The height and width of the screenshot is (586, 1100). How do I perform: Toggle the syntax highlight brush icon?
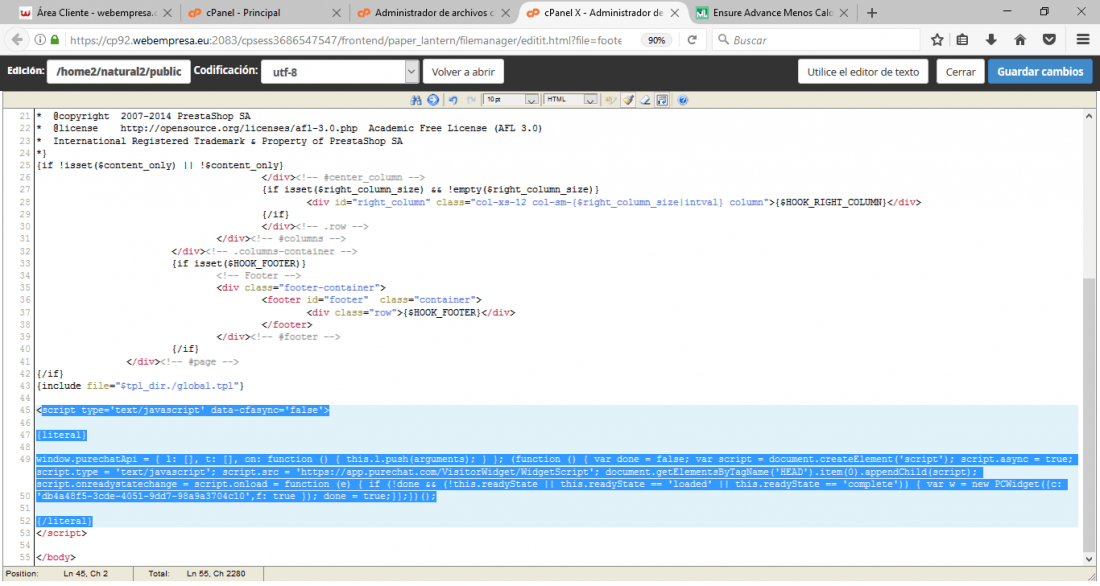(x=628, y=100)
